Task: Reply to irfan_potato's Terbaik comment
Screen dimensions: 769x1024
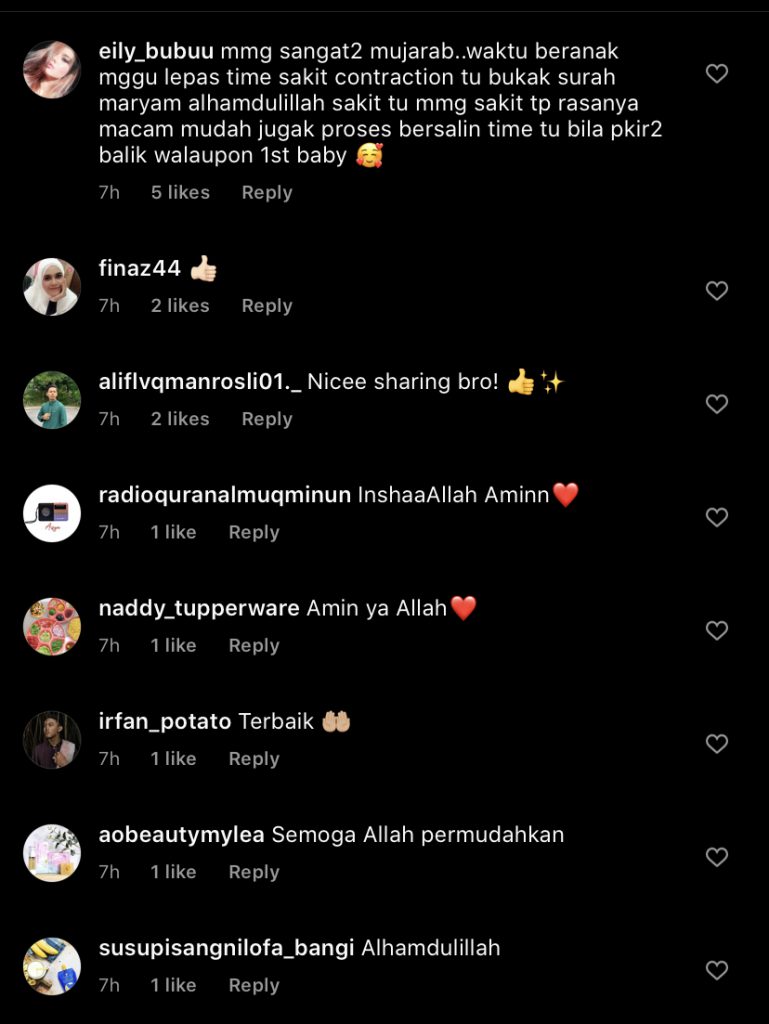Action: click(254, 759)
